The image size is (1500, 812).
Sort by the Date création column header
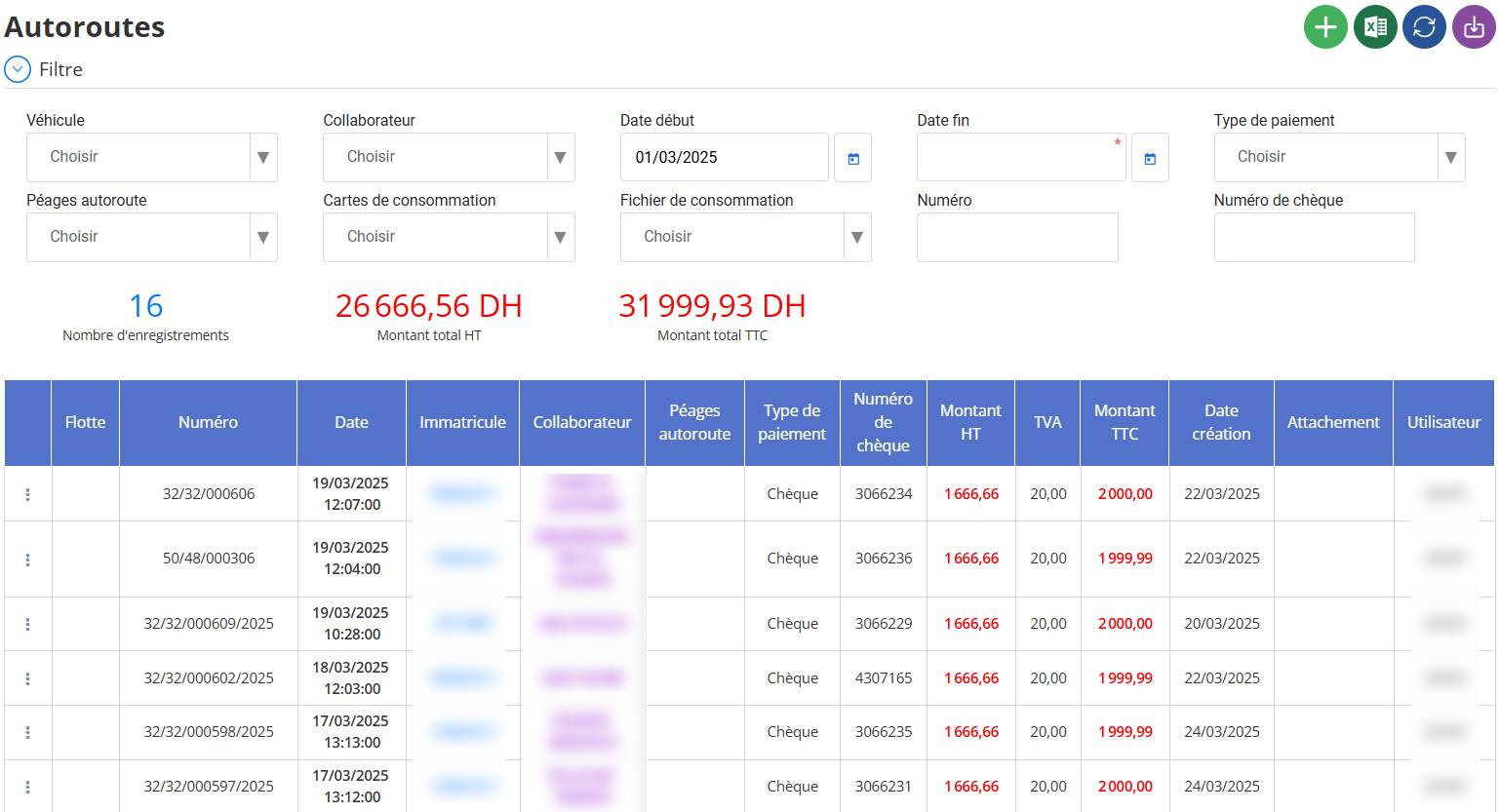tap(1221, 422)
